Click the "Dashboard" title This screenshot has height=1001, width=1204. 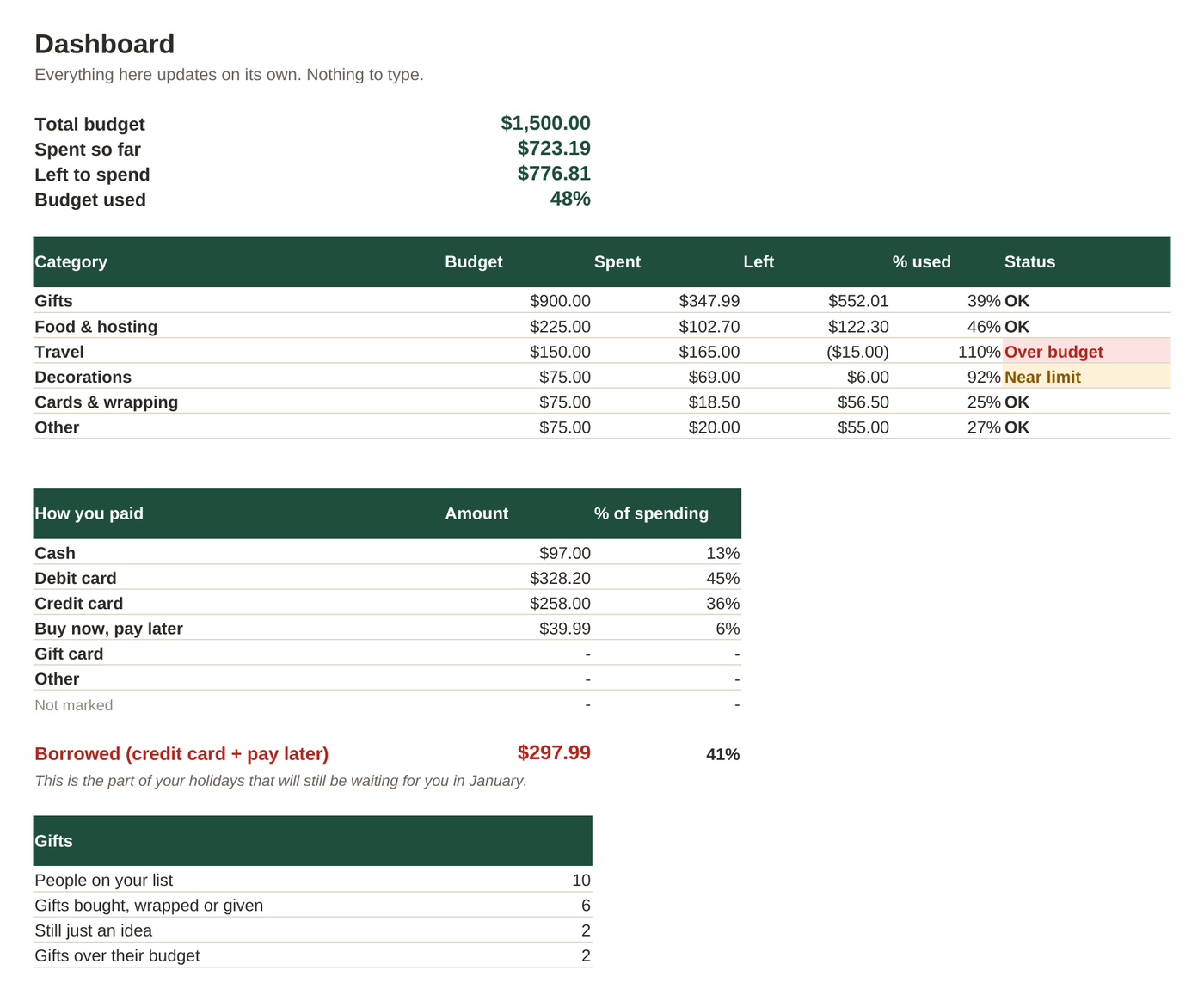click(104, 44)
